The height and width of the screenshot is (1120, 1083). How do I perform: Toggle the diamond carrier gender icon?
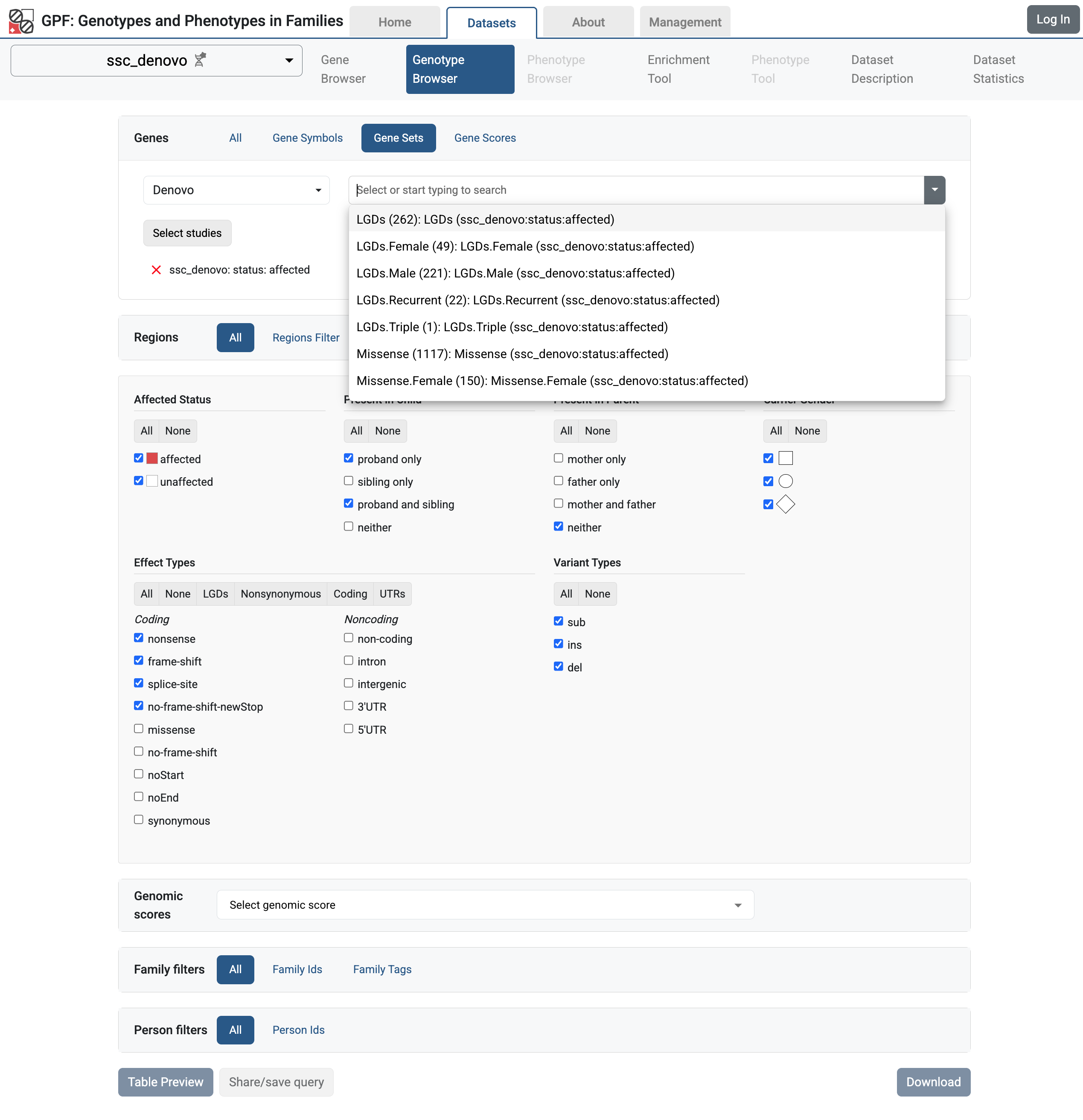(x=786, y=504)
